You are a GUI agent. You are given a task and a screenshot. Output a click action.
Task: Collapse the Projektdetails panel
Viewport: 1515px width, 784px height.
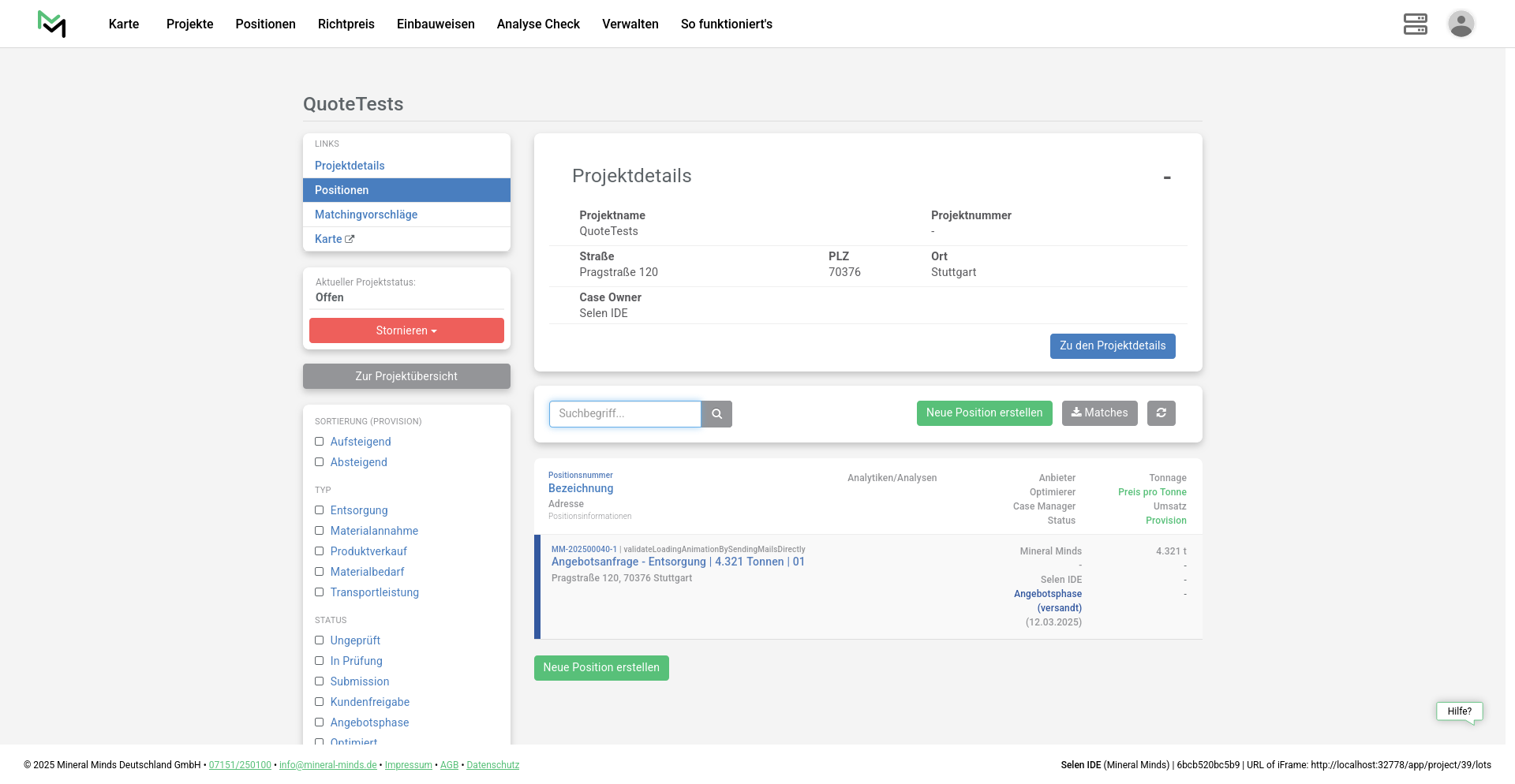1166,177
